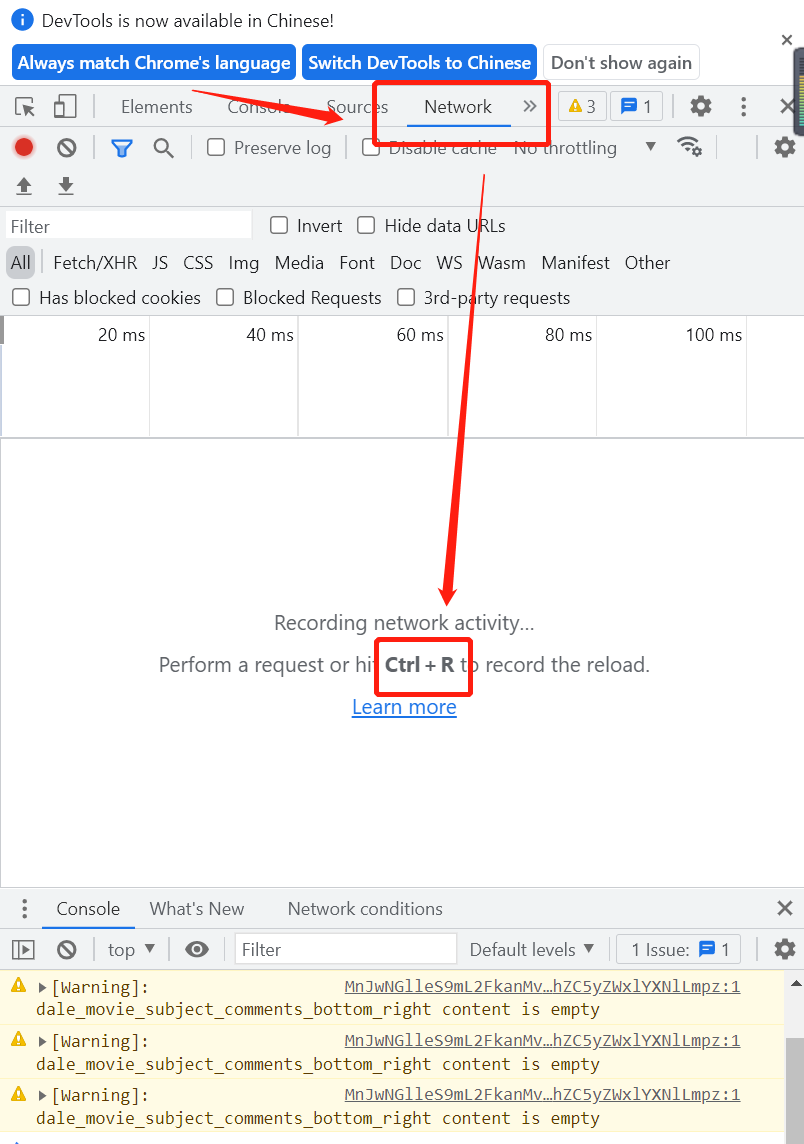Open DevTools settings gear

700,105
